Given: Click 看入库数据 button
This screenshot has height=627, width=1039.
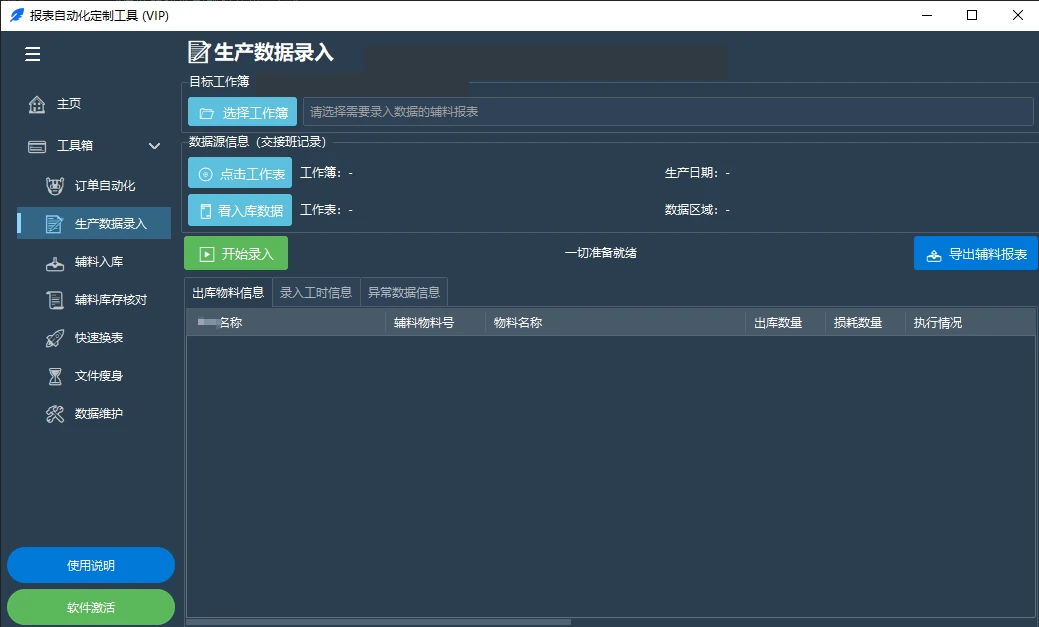Looking at the screenshot, I should (x=240, y=210).
